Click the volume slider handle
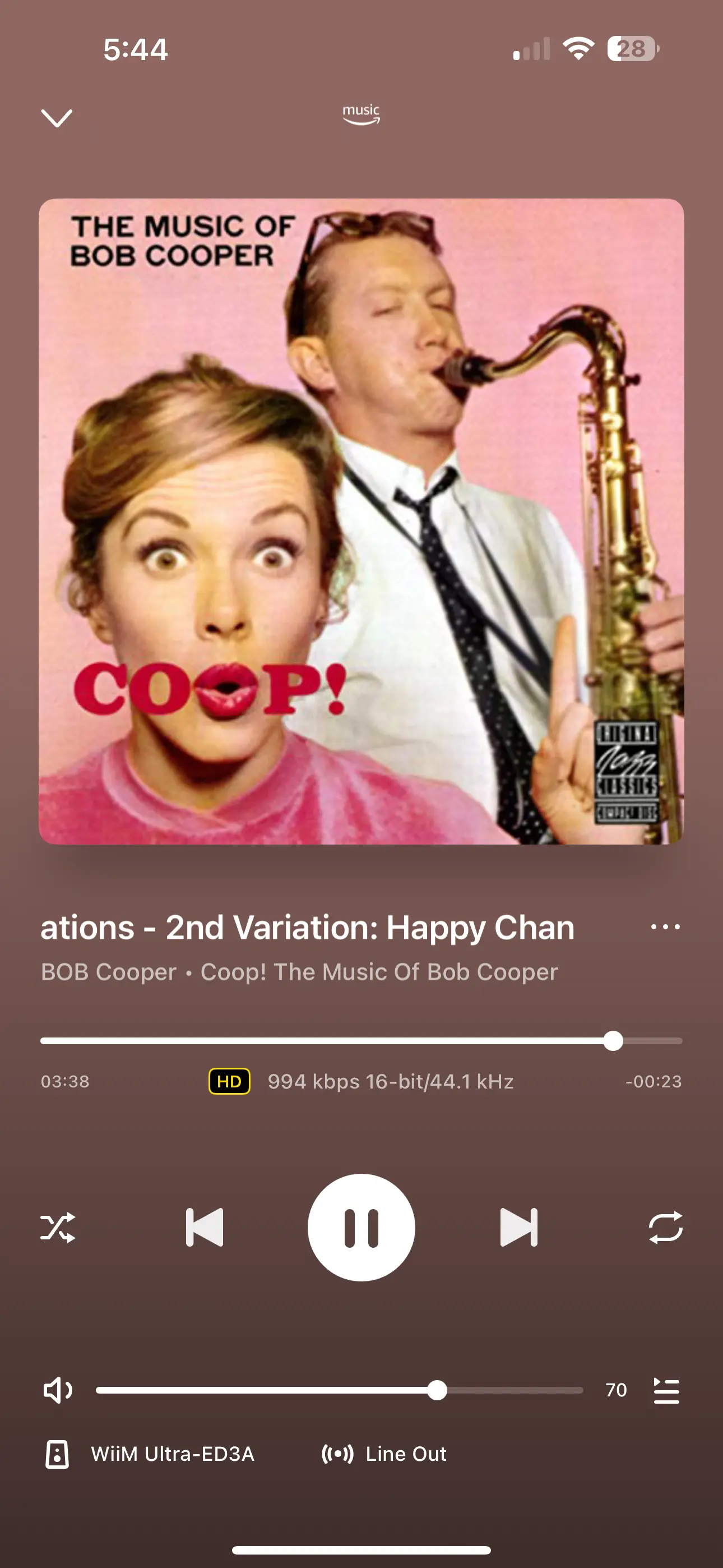 437,1390
